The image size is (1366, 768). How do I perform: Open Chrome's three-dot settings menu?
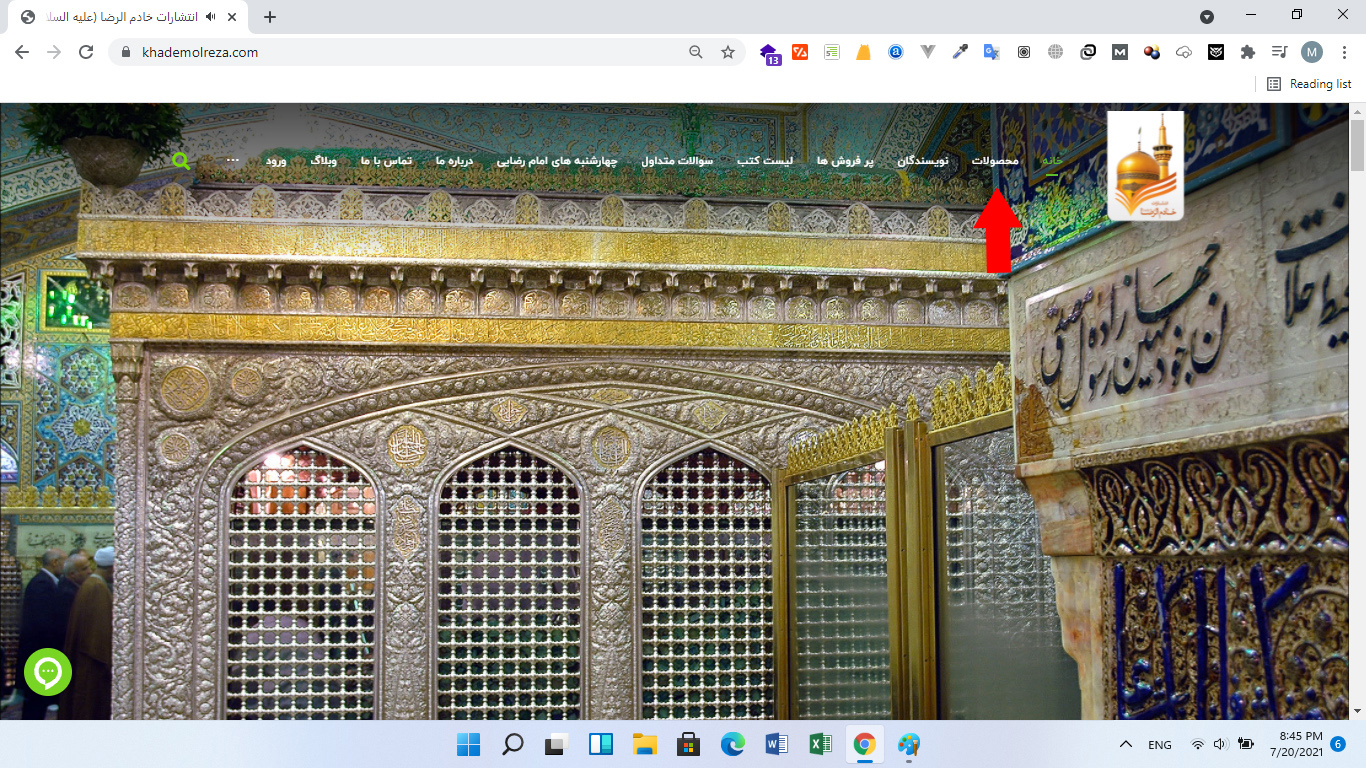pyautogui.click(x=1343, y=51)
